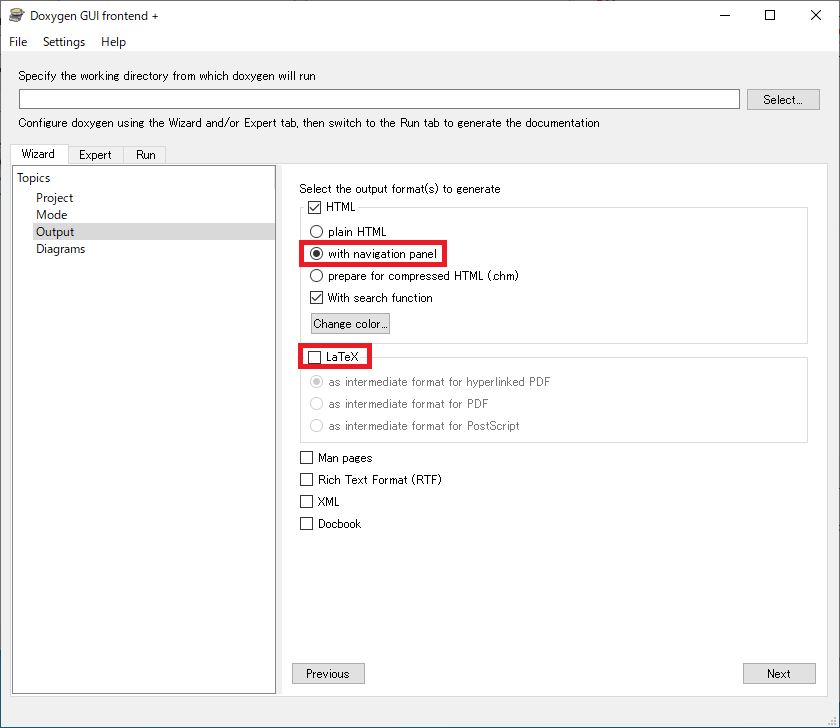Uncheck the HTML output checkbox
Screen dimensions: 840x728
[x=315, y=207]
